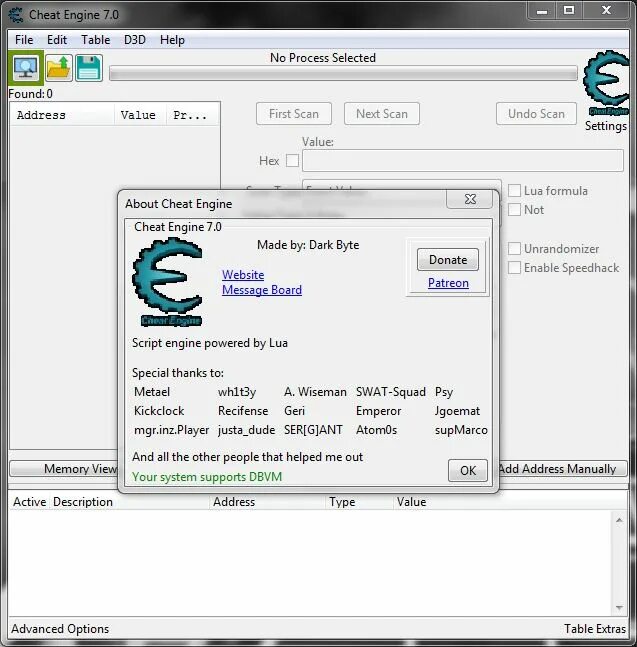Viewport: 637px width, 647px height.
Task: Open the process list computer icon
Action: point(26,68)
